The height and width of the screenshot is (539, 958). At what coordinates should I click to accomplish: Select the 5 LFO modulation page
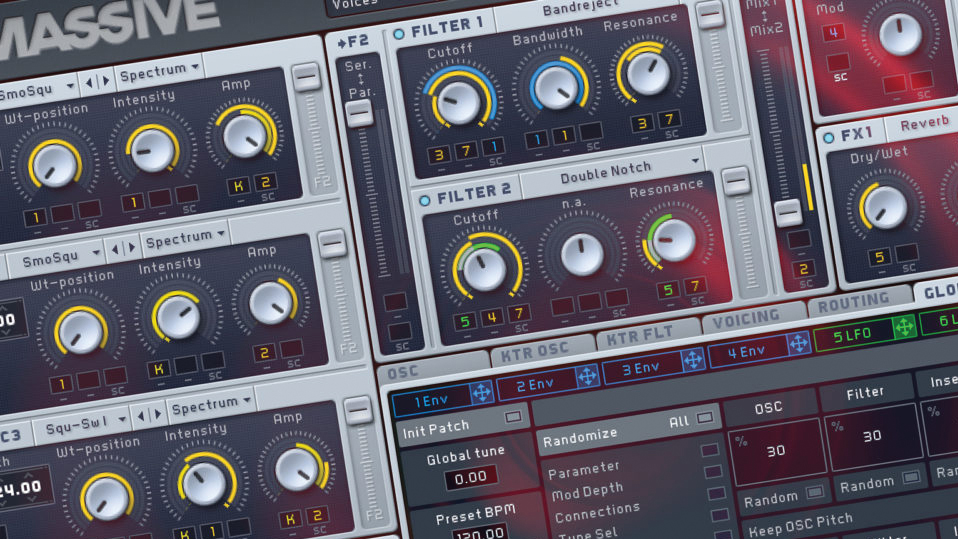click(x=853, y=336)
